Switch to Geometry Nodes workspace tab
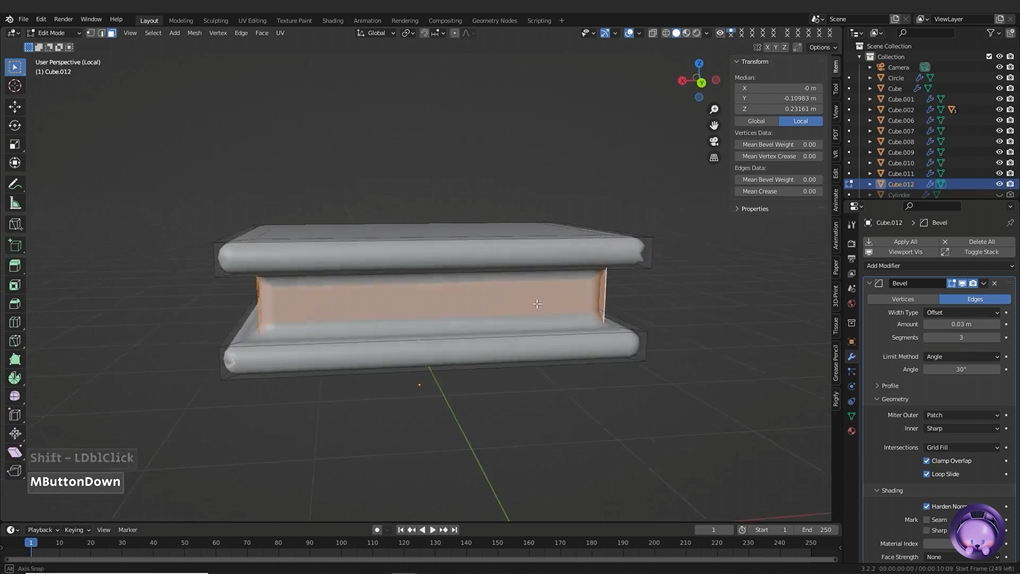1020x574 pixels. point(494,20)
